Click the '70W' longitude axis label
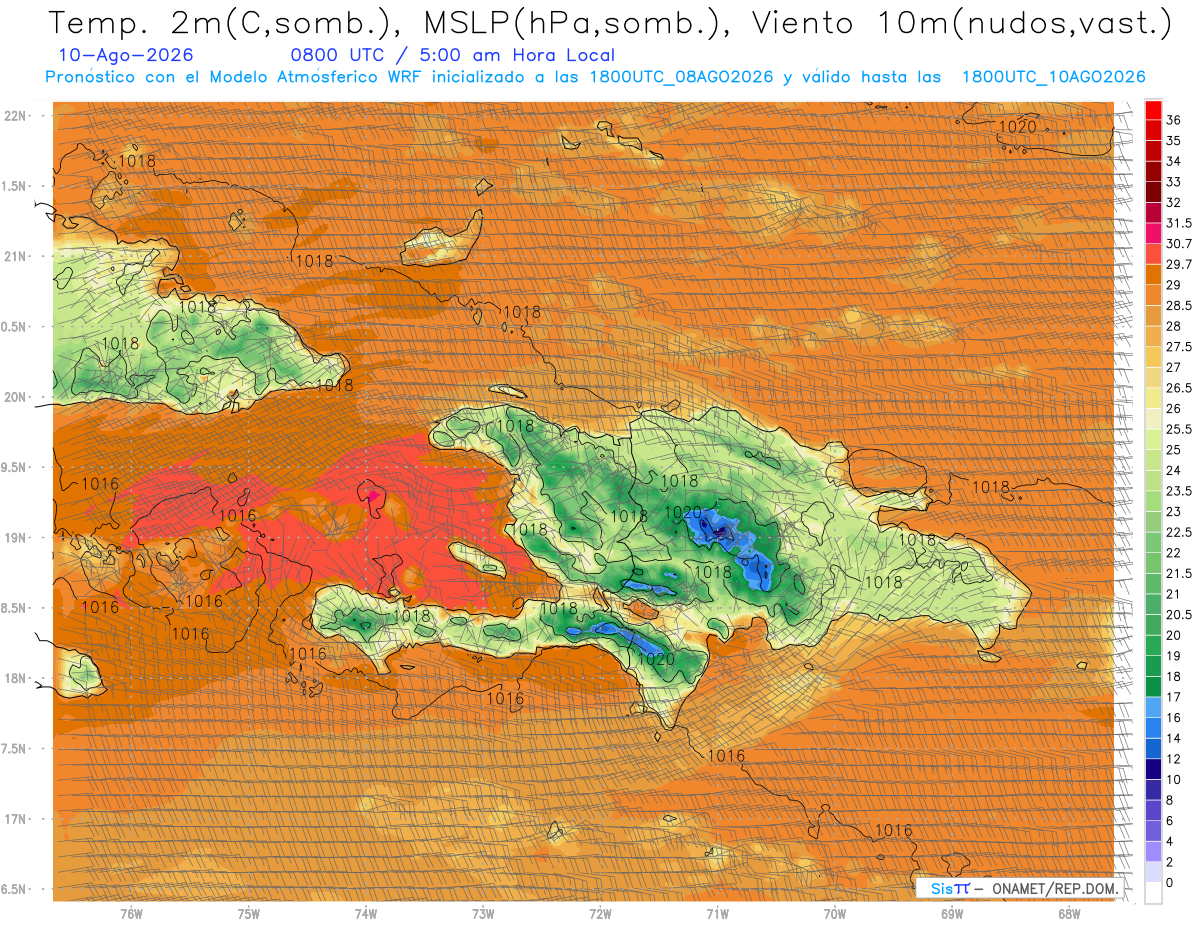 [835, 913]
